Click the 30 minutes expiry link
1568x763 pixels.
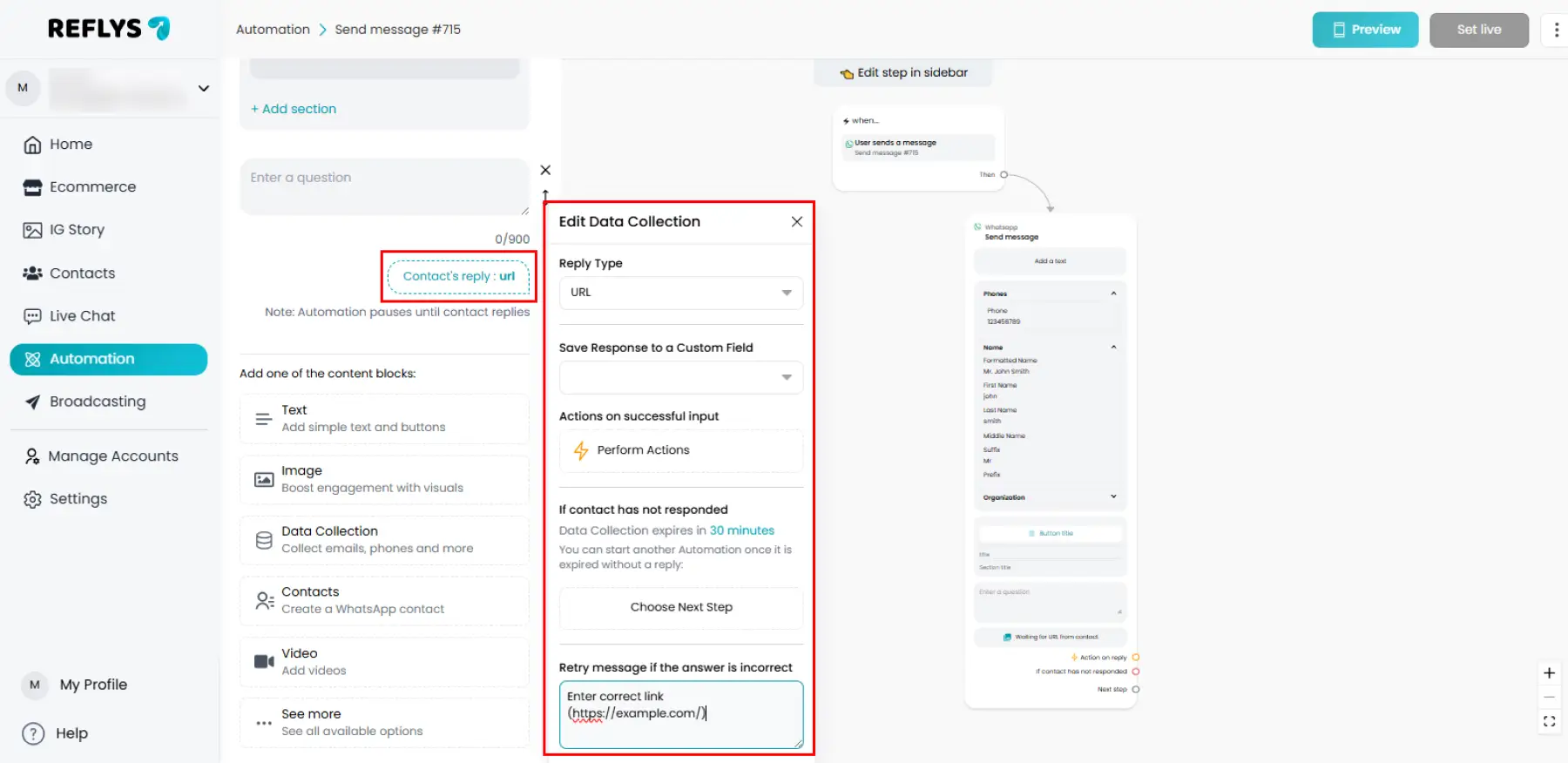click(741, 530)
